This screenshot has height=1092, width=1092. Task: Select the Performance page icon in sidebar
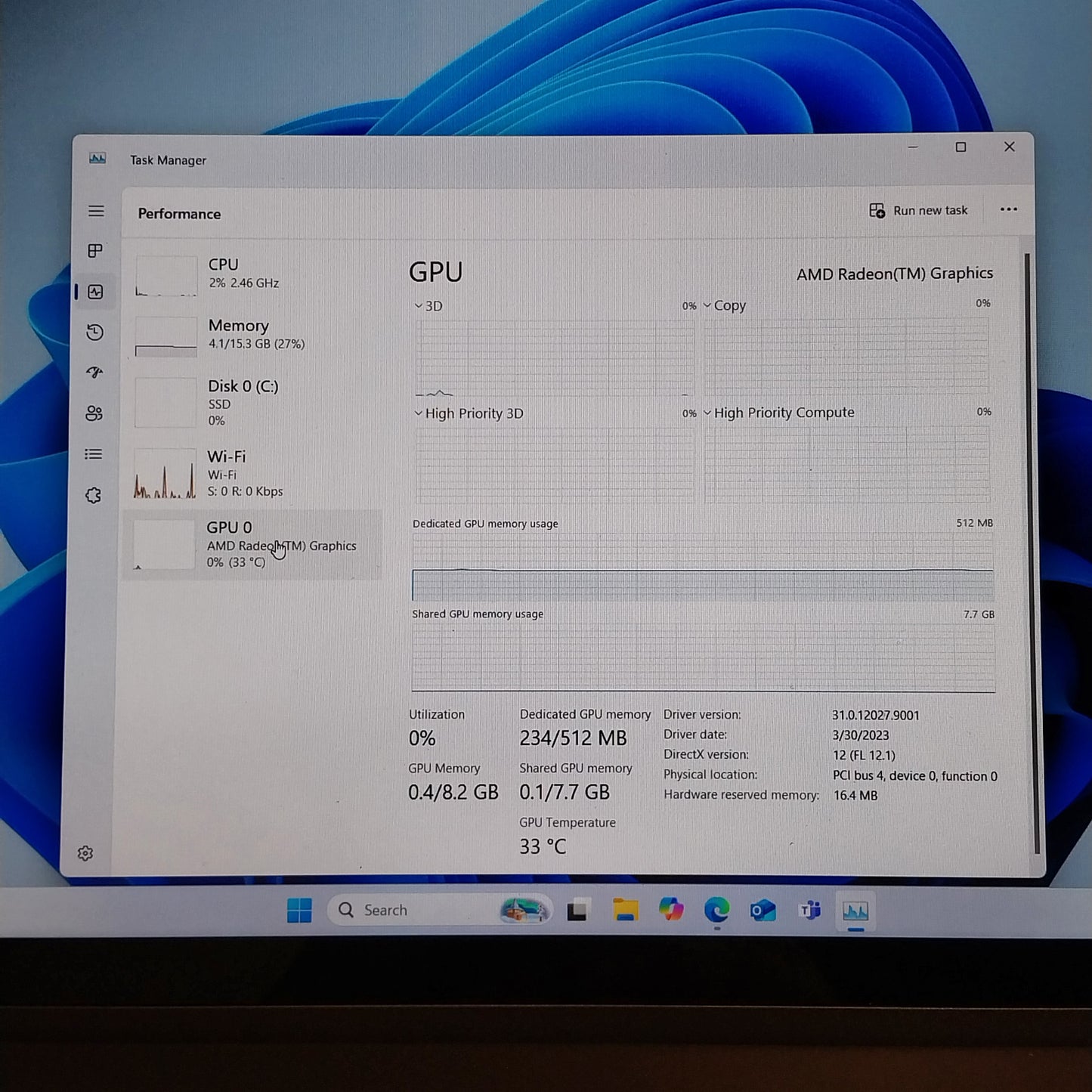(x=95, y=292)
